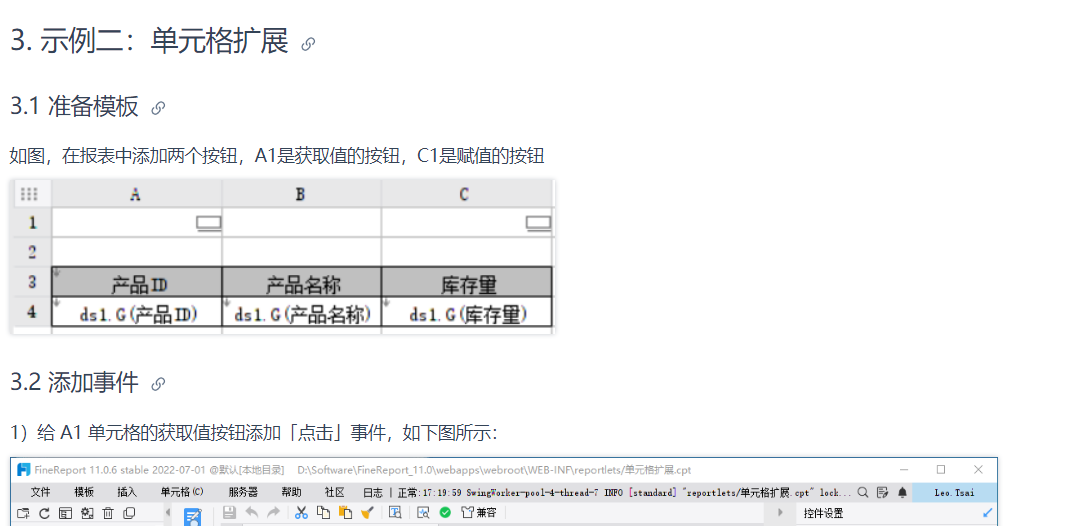Viewport: 1082px width, 526px height.
Task: Copy anchor link beside 3.2 添加事件
Action: pyautogui.click(x=158, y=384)
